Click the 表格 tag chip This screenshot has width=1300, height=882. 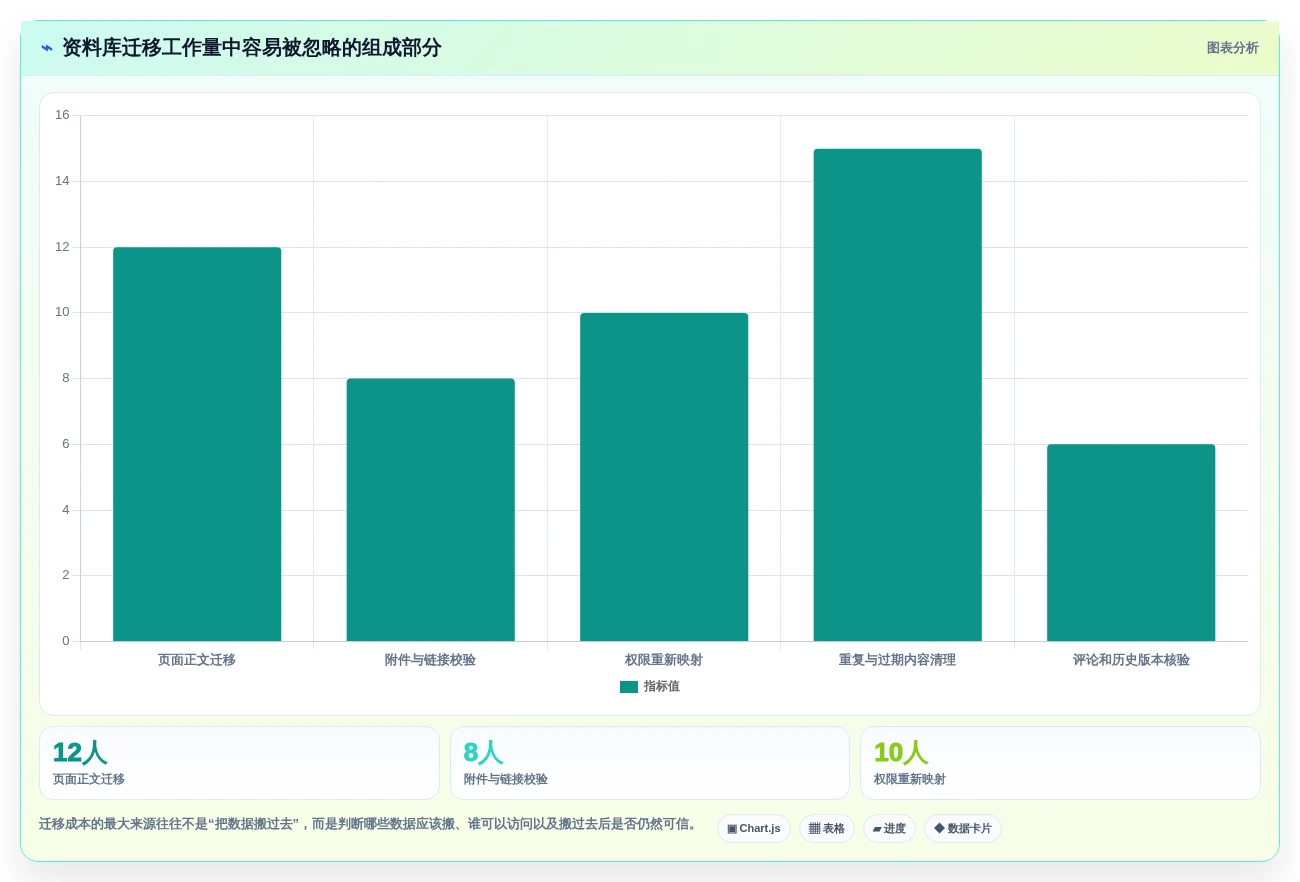click(x=827, y=829)
